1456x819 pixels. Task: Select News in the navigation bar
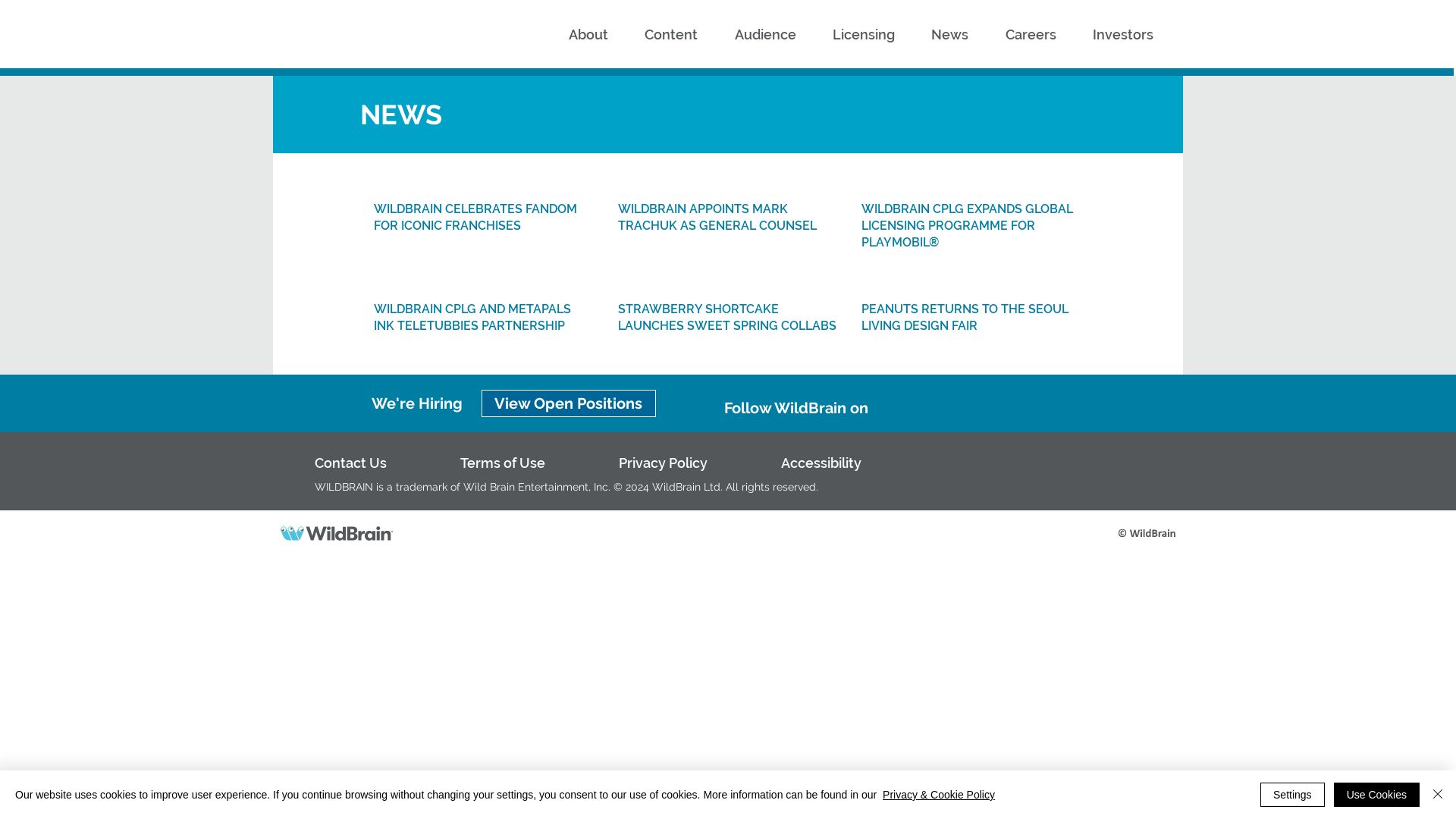(949, 34)
